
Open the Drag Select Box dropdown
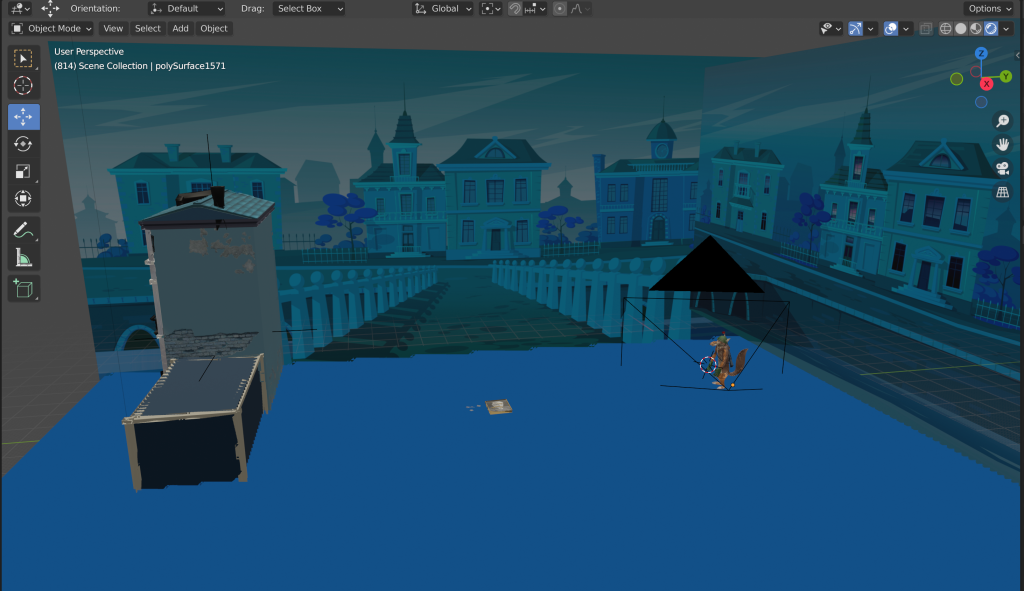click(309, 8)
